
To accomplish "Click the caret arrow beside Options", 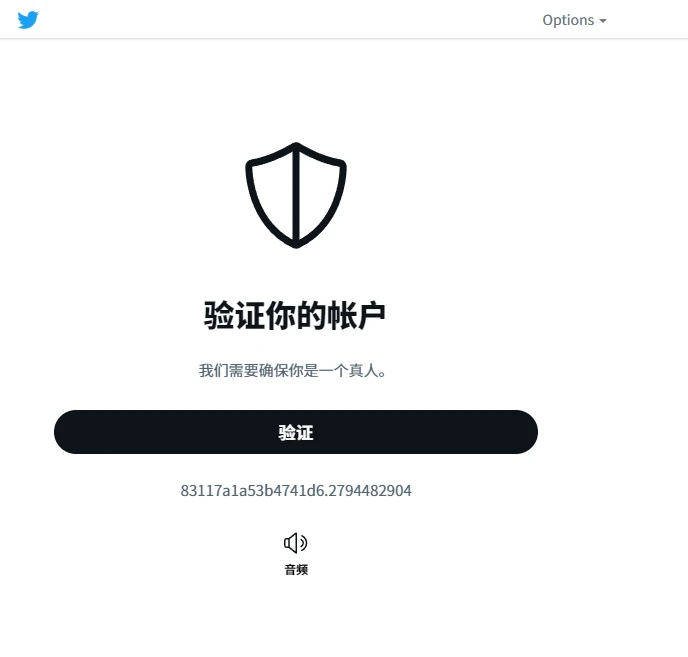I will point(603,21).
